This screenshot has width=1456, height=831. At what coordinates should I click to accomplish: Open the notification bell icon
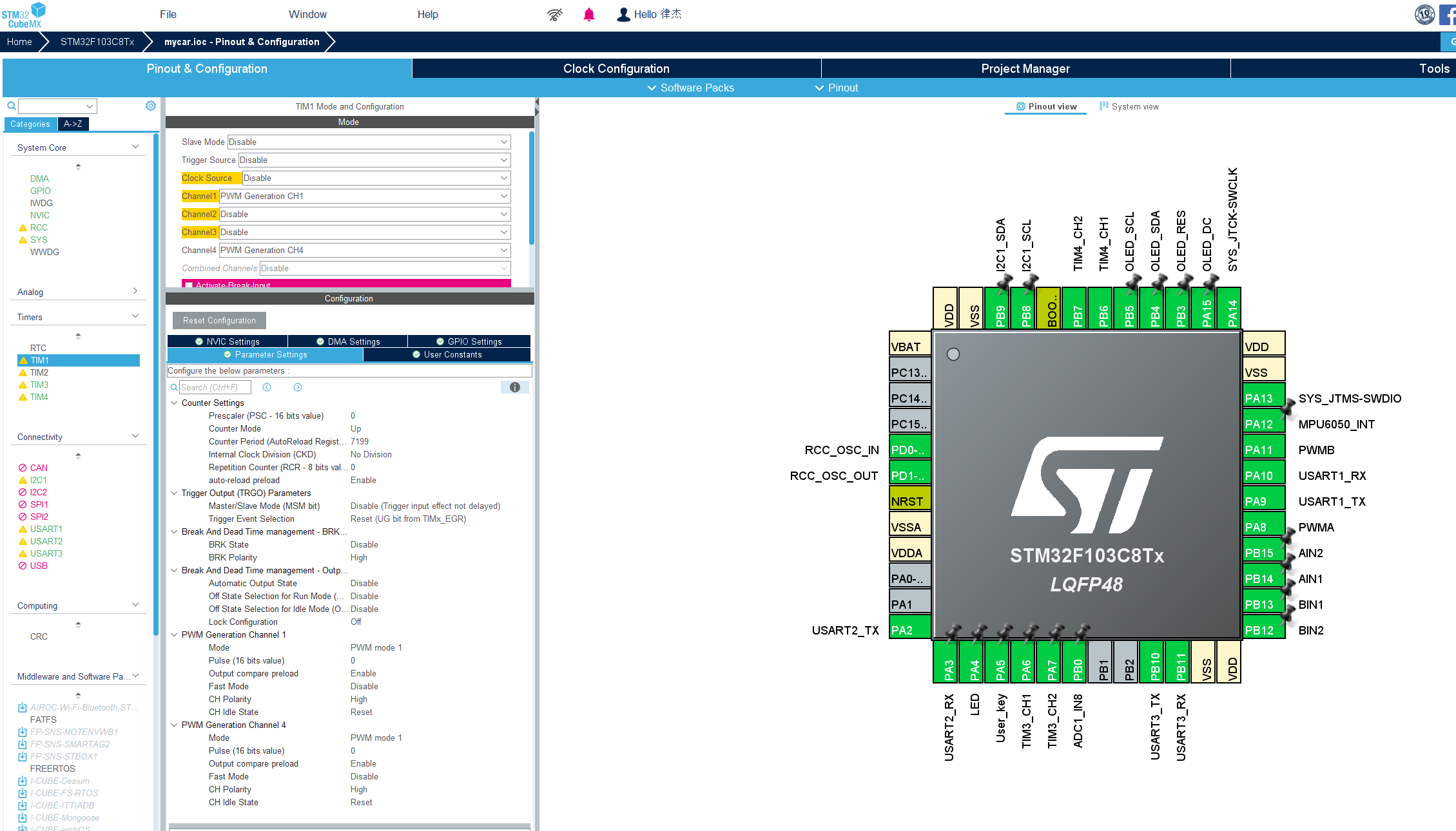588,15
